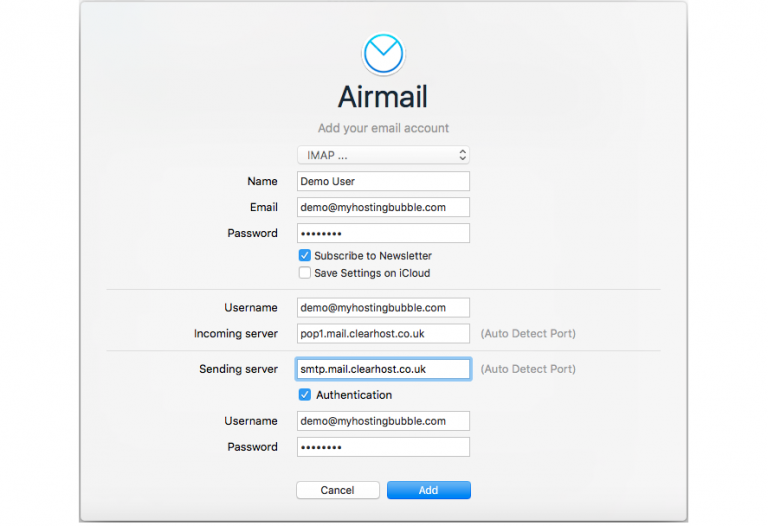Select the Password field under Authentication

click(383, 447)
